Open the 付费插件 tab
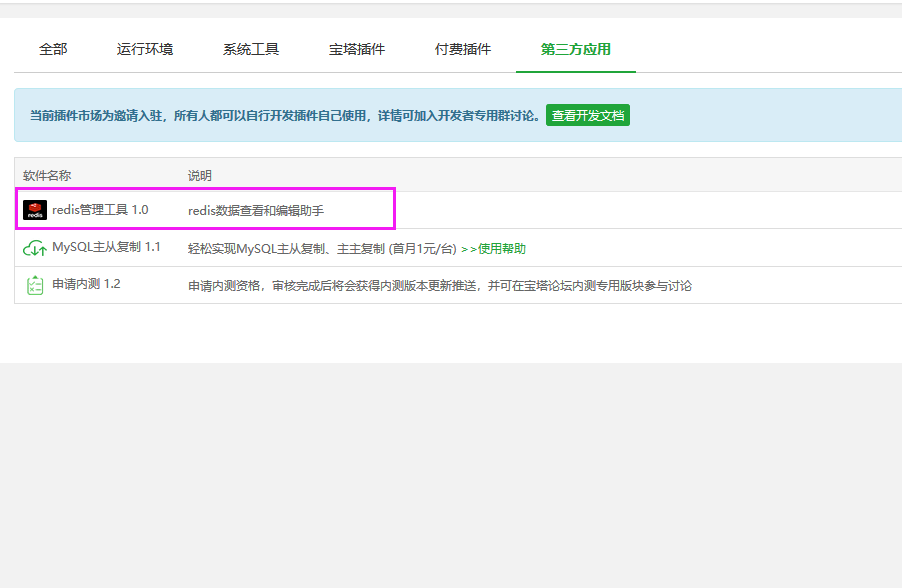 tap(463, 49)
